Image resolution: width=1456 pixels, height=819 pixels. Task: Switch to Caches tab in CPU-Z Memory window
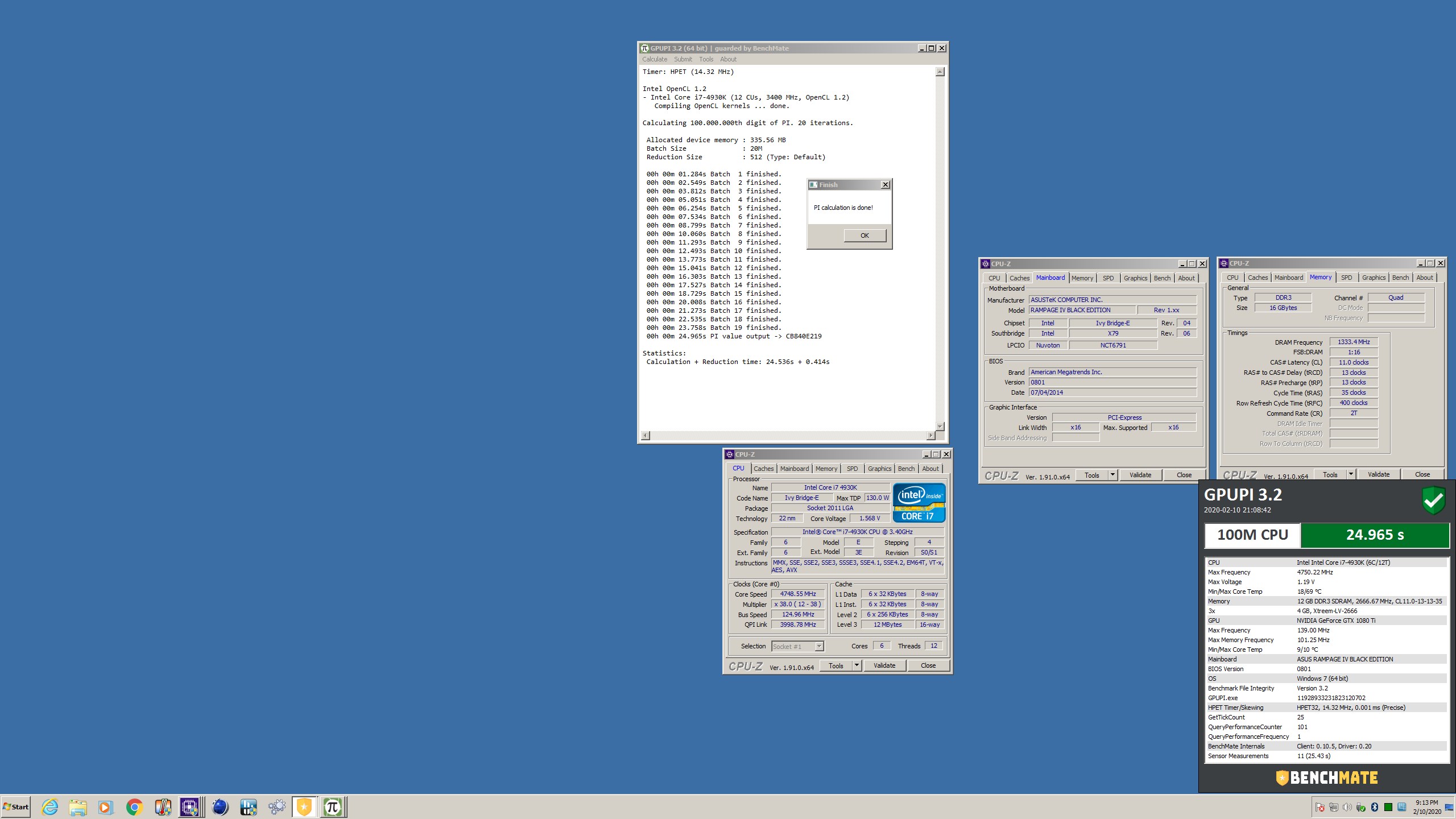(x=1258, y=278)
